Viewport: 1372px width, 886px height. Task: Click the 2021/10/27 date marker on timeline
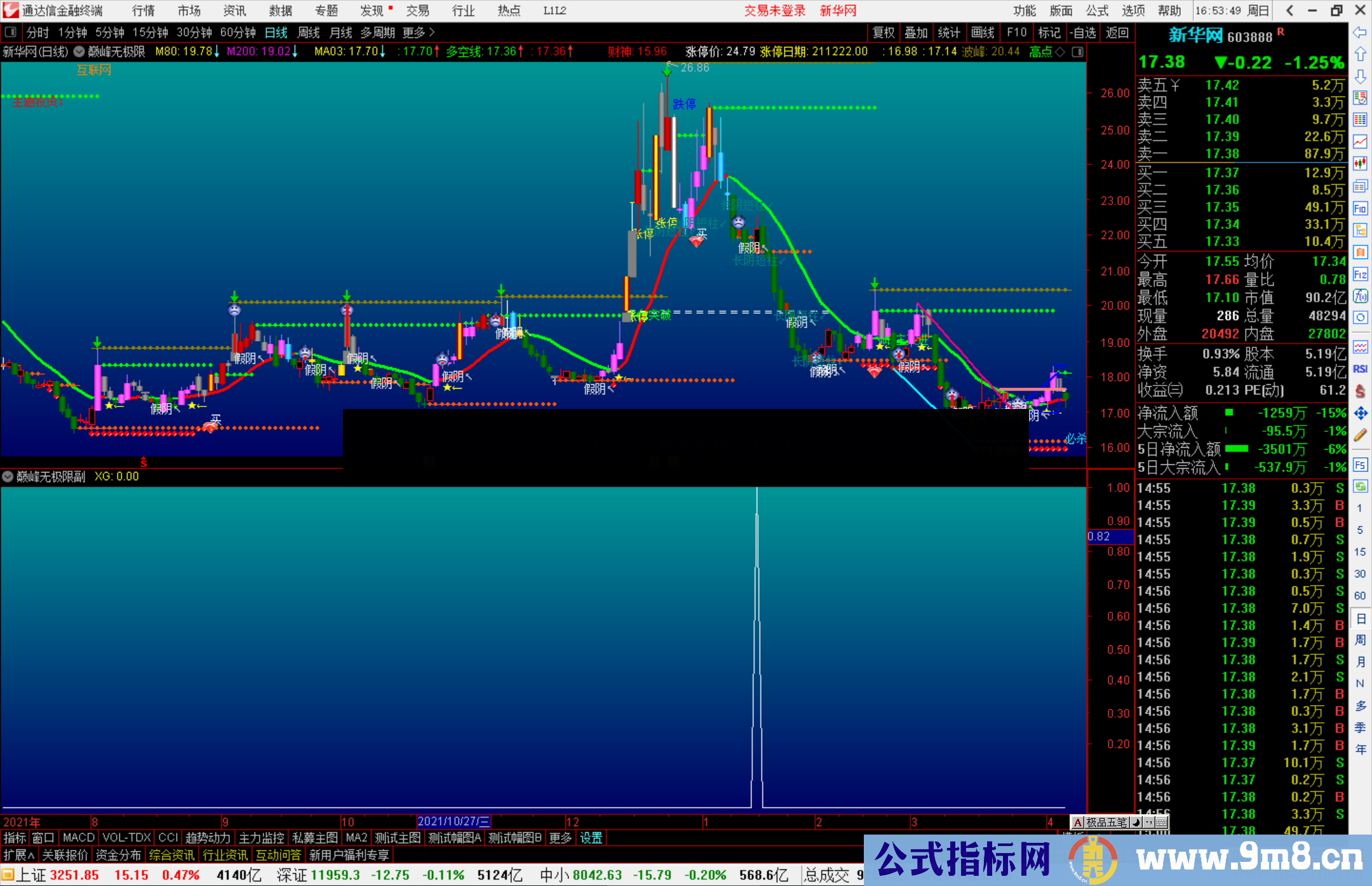tap(454, 821)
